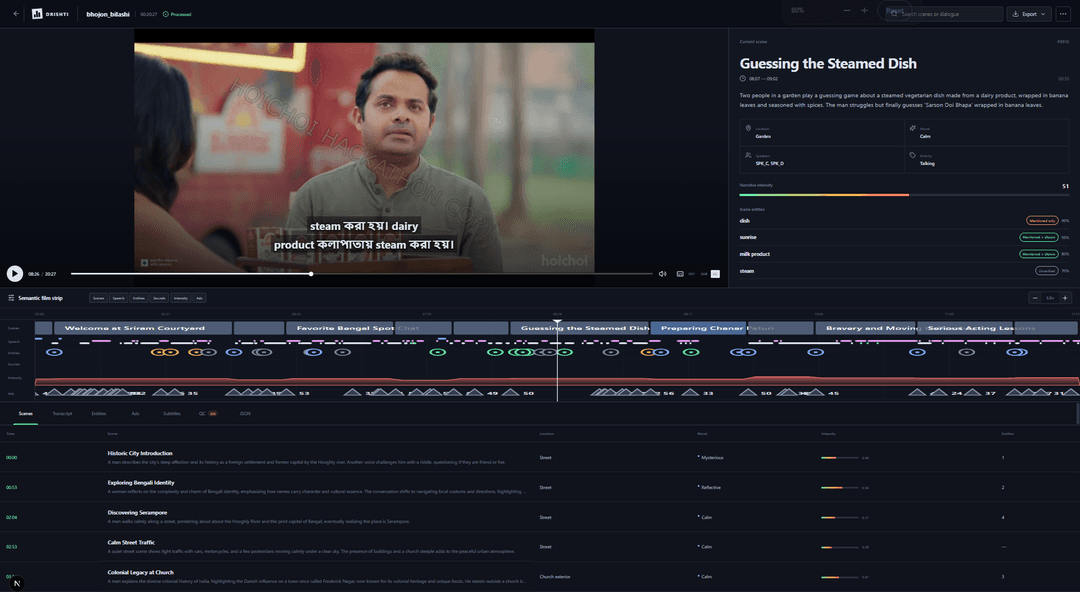Image resolution: width=1080 pixels, height=592 pixels.
Task: Zoom in the timeline with the plus
Action: coord(1065,298)
